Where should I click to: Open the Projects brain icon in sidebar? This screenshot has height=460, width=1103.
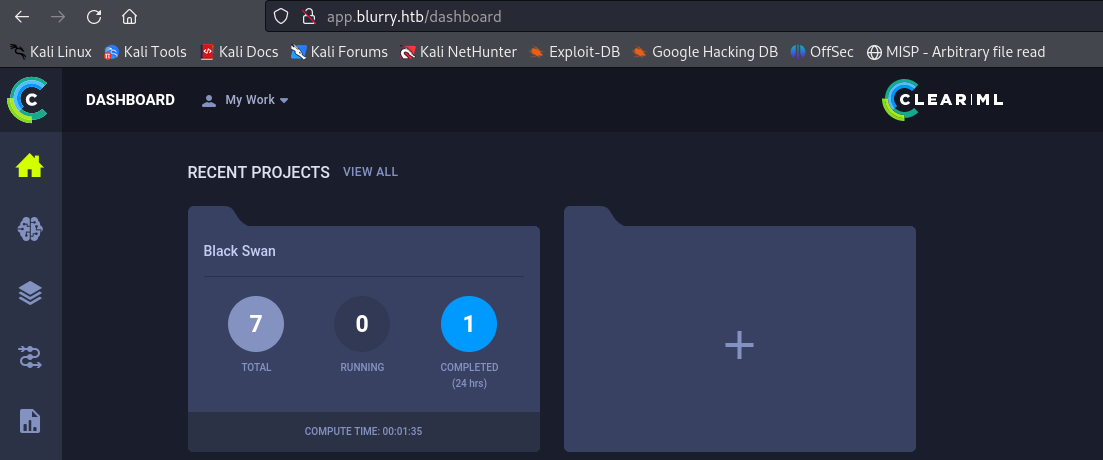(30, 229)
